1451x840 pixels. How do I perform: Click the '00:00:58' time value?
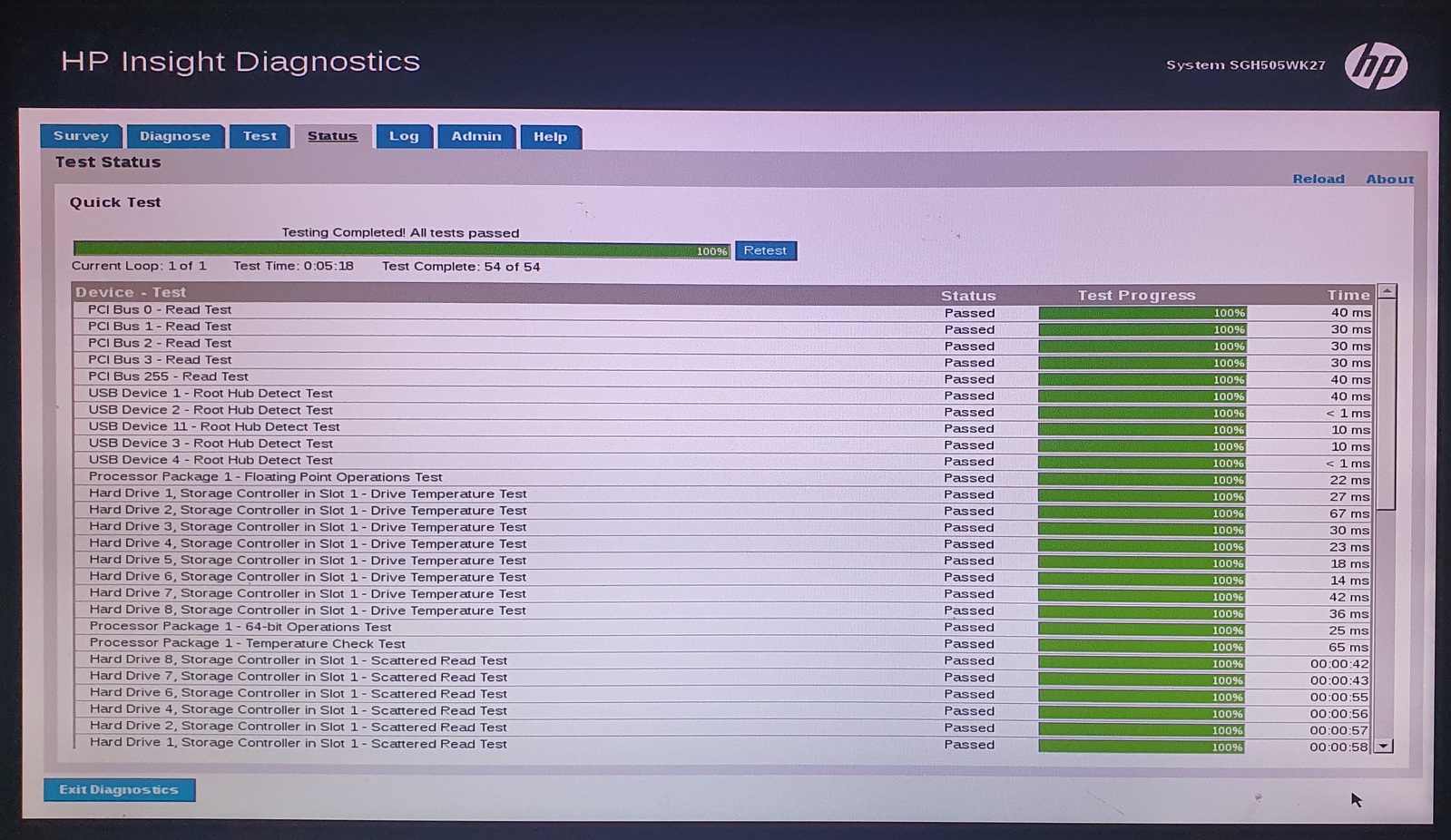pyautogui.click(x=1338, y=747)
